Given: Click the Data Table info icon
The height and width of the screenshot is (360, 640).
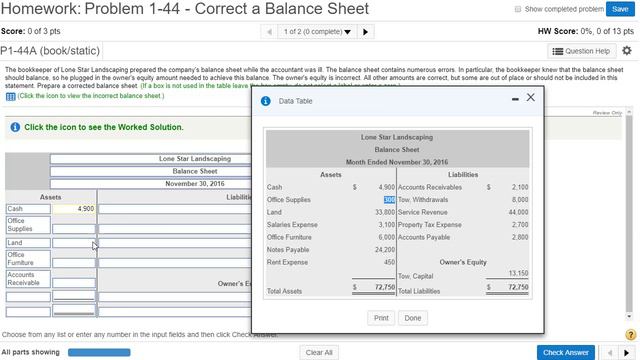Looking at the screenshot, I should pos(265,101).
